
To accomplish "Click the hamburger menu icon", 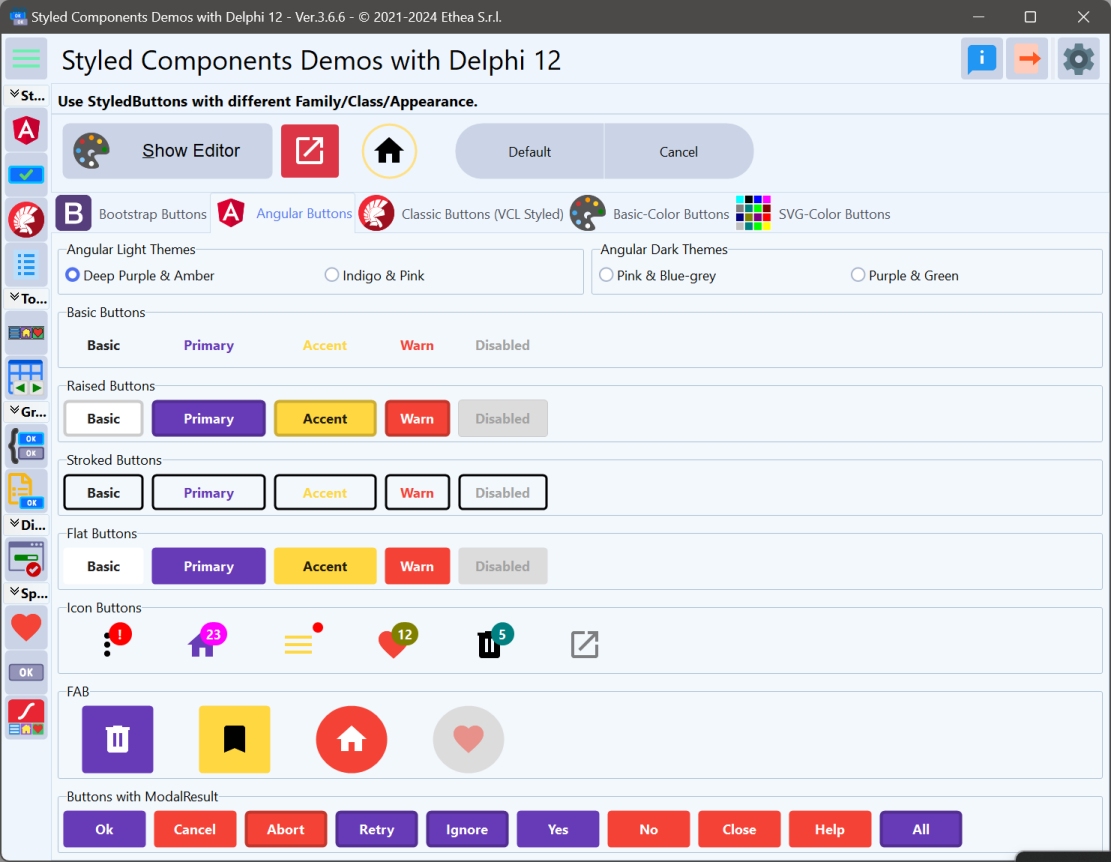I will click(26, 59).
